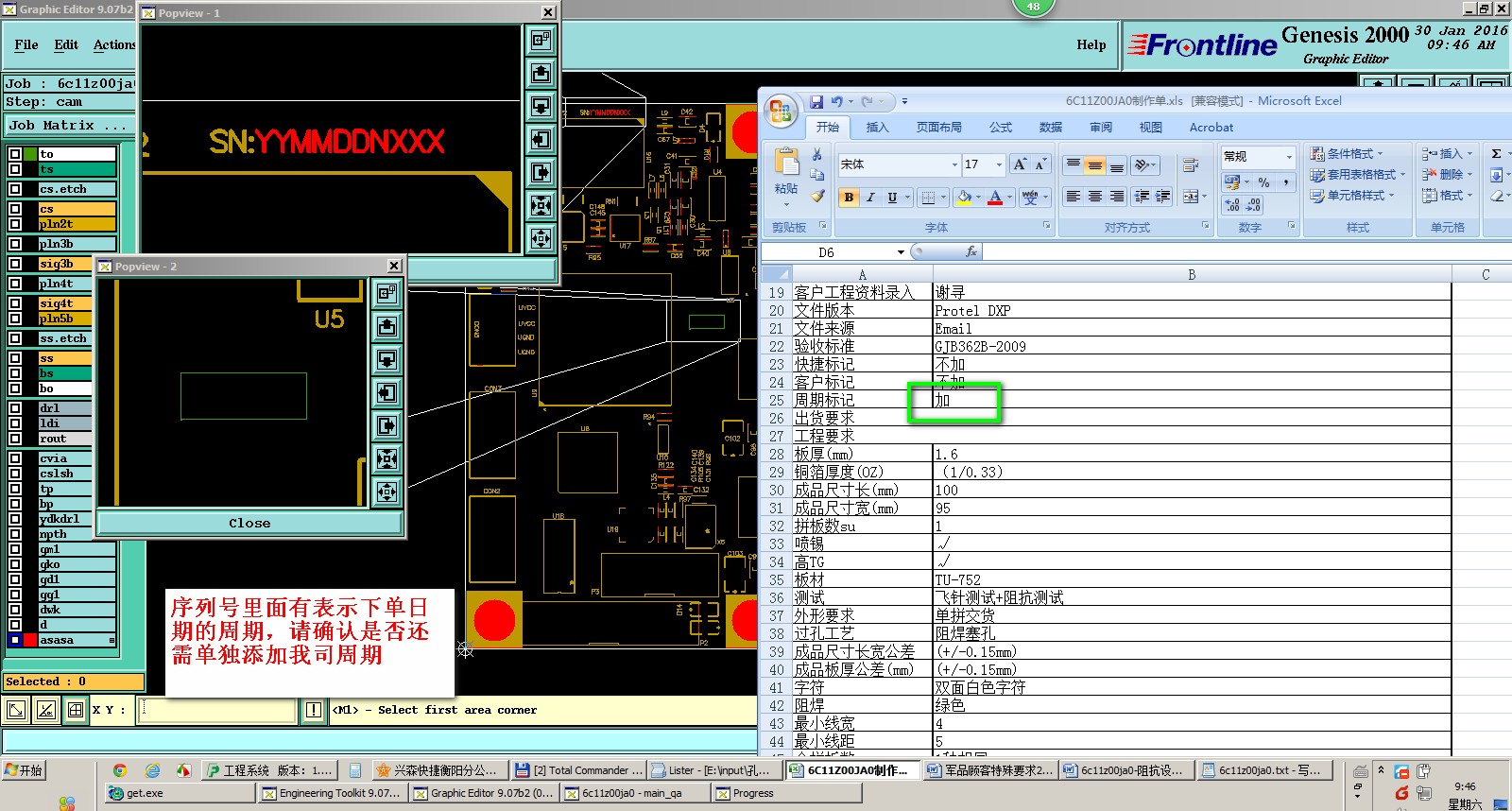1512x811 pixels.
Task: Open the font name dropdown 宋体
Action: pyautogui.click(x=954, y=164)
